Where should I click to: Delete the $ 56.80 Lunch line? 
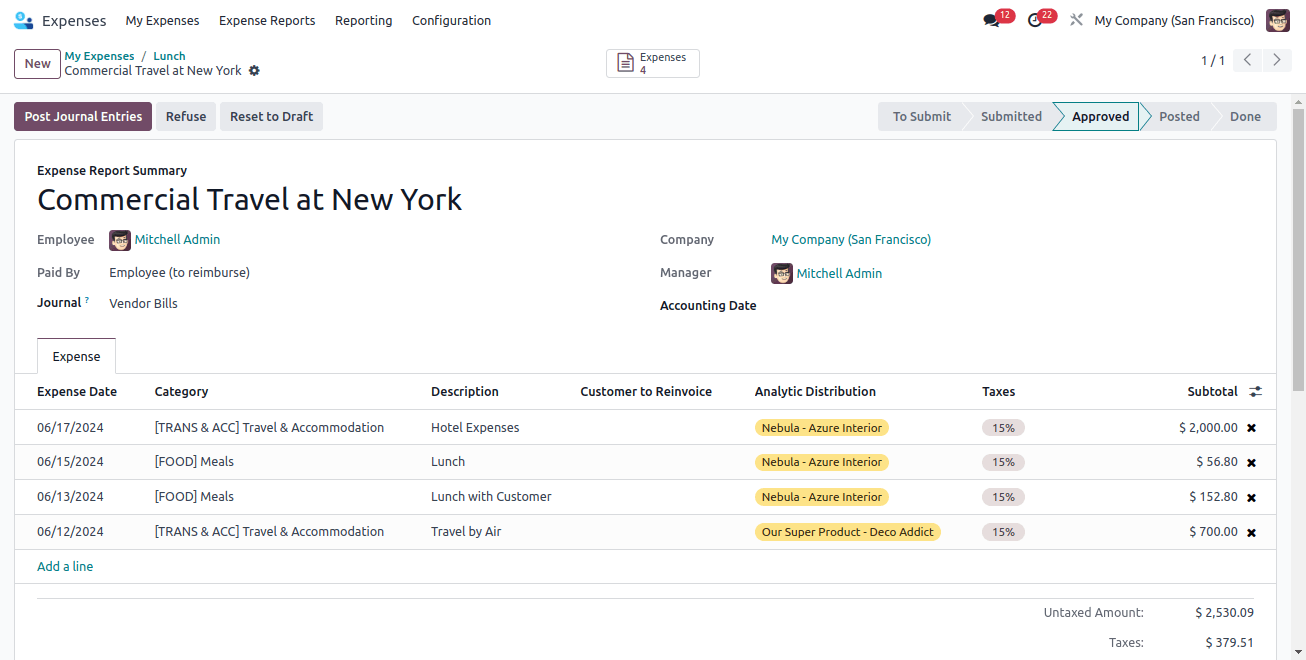[1251, 463]
